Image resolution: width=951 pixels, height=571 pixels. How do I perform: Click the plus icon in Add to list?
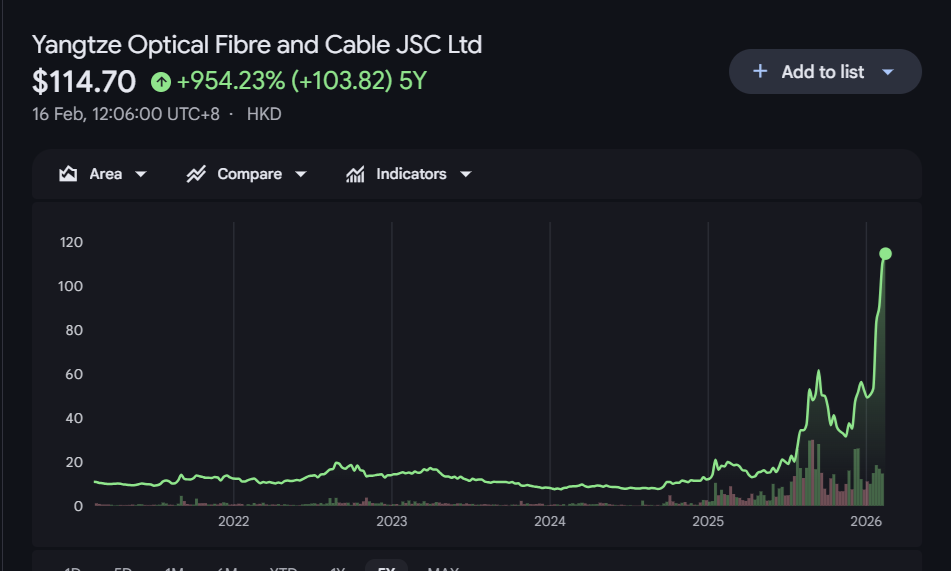[760, 71]
